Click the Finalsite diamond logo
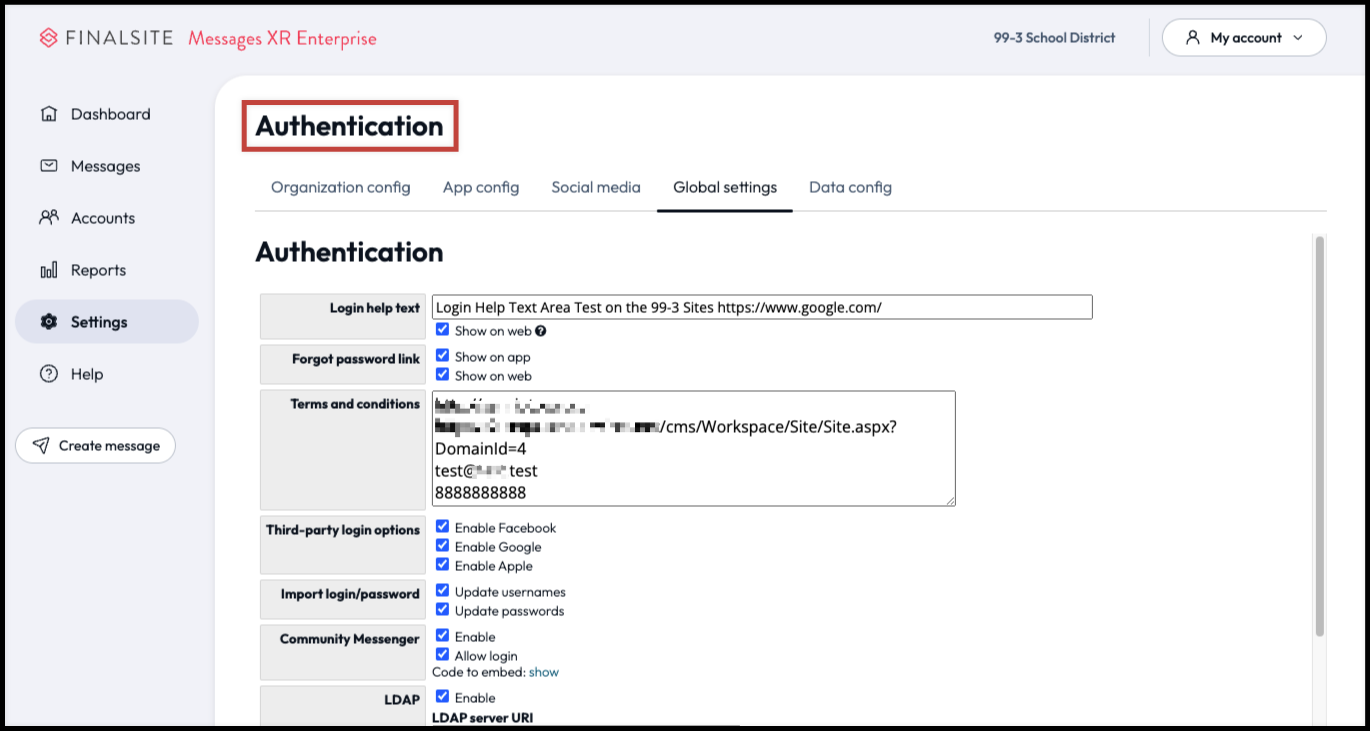Screen dimensions: 1370x731 tap(49, 37)
